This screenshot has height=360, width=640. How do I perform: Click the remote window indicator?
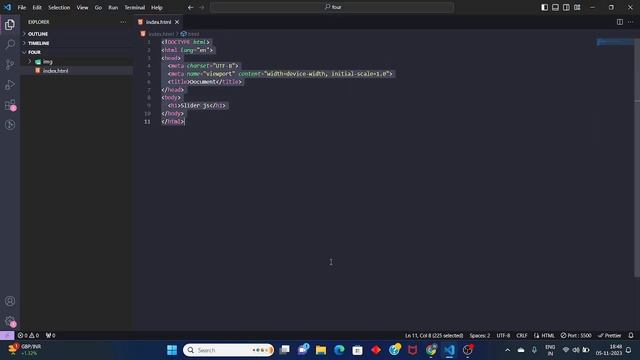tap(7, 336)
